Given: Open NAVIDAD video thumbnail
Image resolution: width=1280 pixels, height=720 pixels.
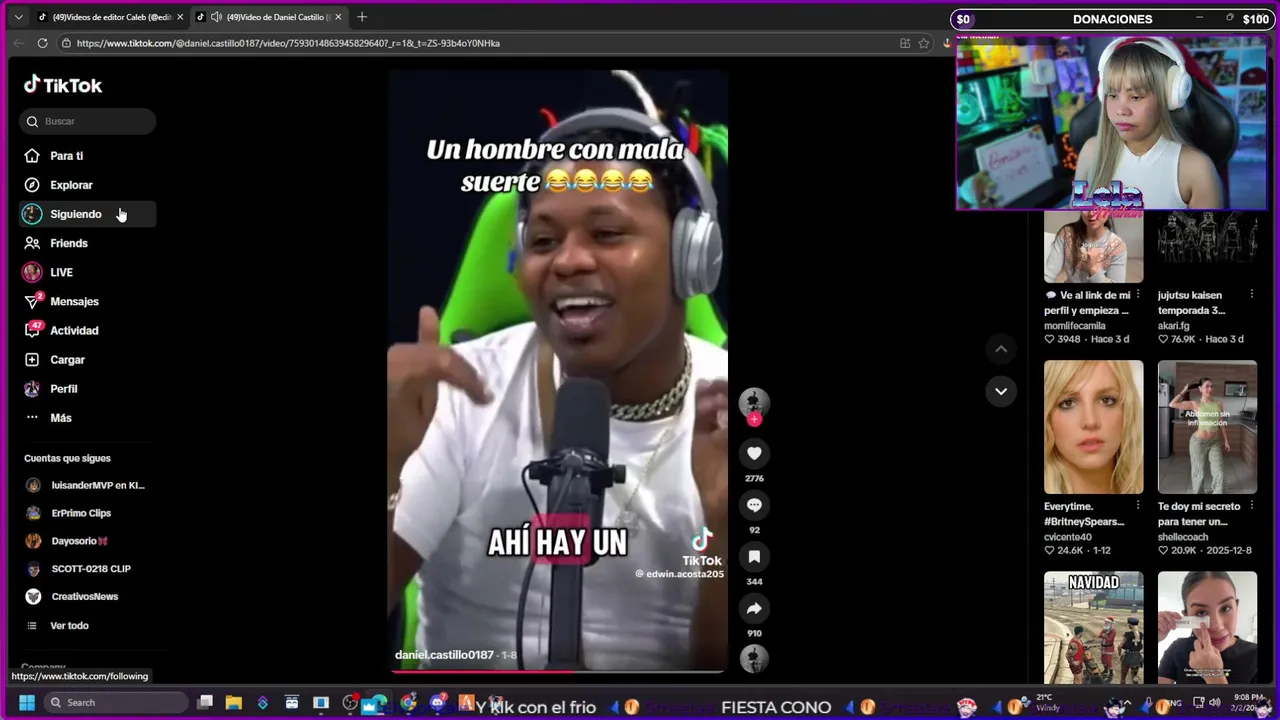Looking at the screenshot, I should (x=1093, y=627).
